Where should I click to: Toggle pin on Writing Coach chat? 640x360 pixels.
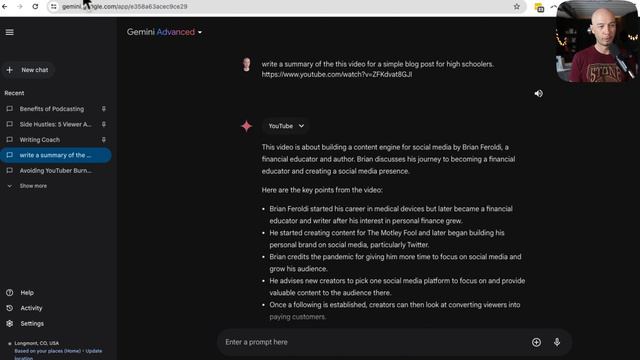tap(104, 140)
